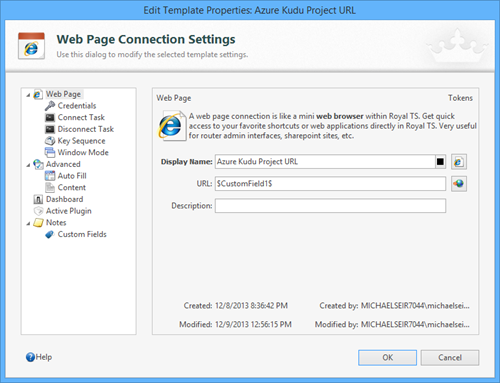Screen dimensions: 500x383
Task: Click the Credentials key icon
Action: (x=50, y=106)
